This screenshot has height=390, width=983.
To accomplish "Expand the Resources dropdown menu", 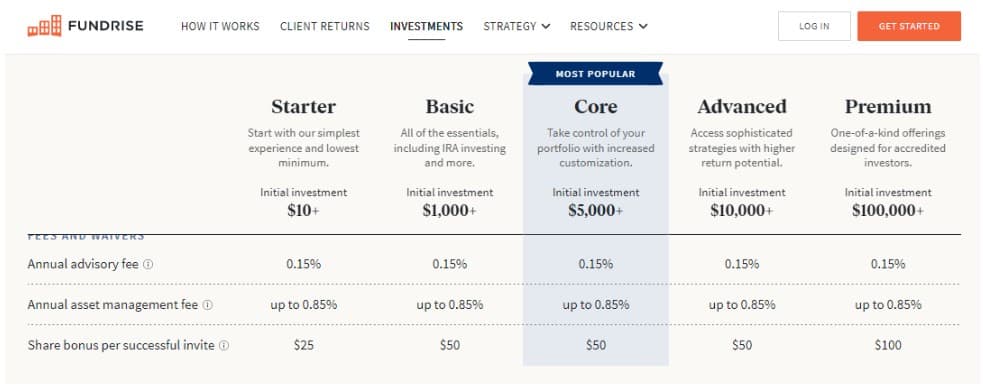I will point(609,26).
